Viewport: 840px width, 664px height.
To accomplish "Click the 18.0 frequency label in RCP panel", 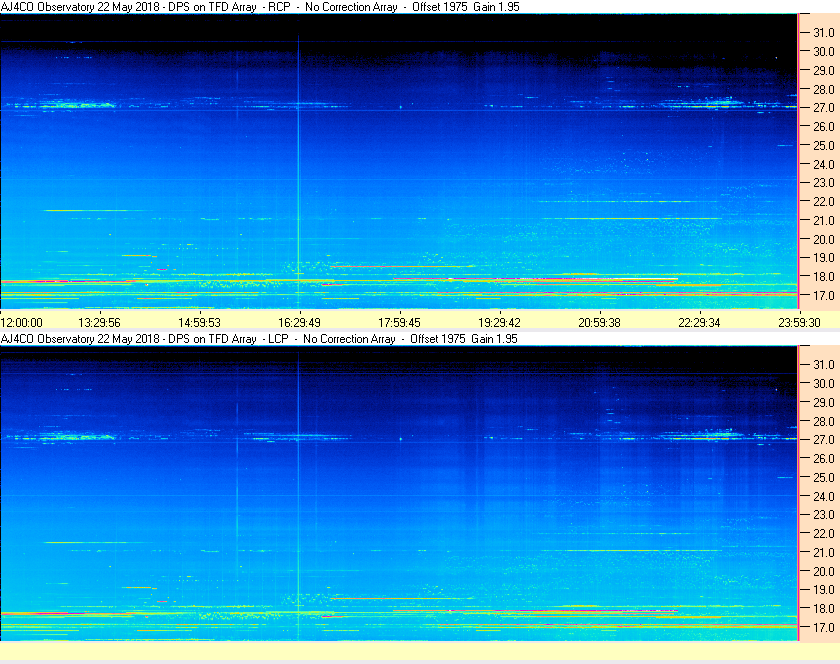I will pos(824,277).
